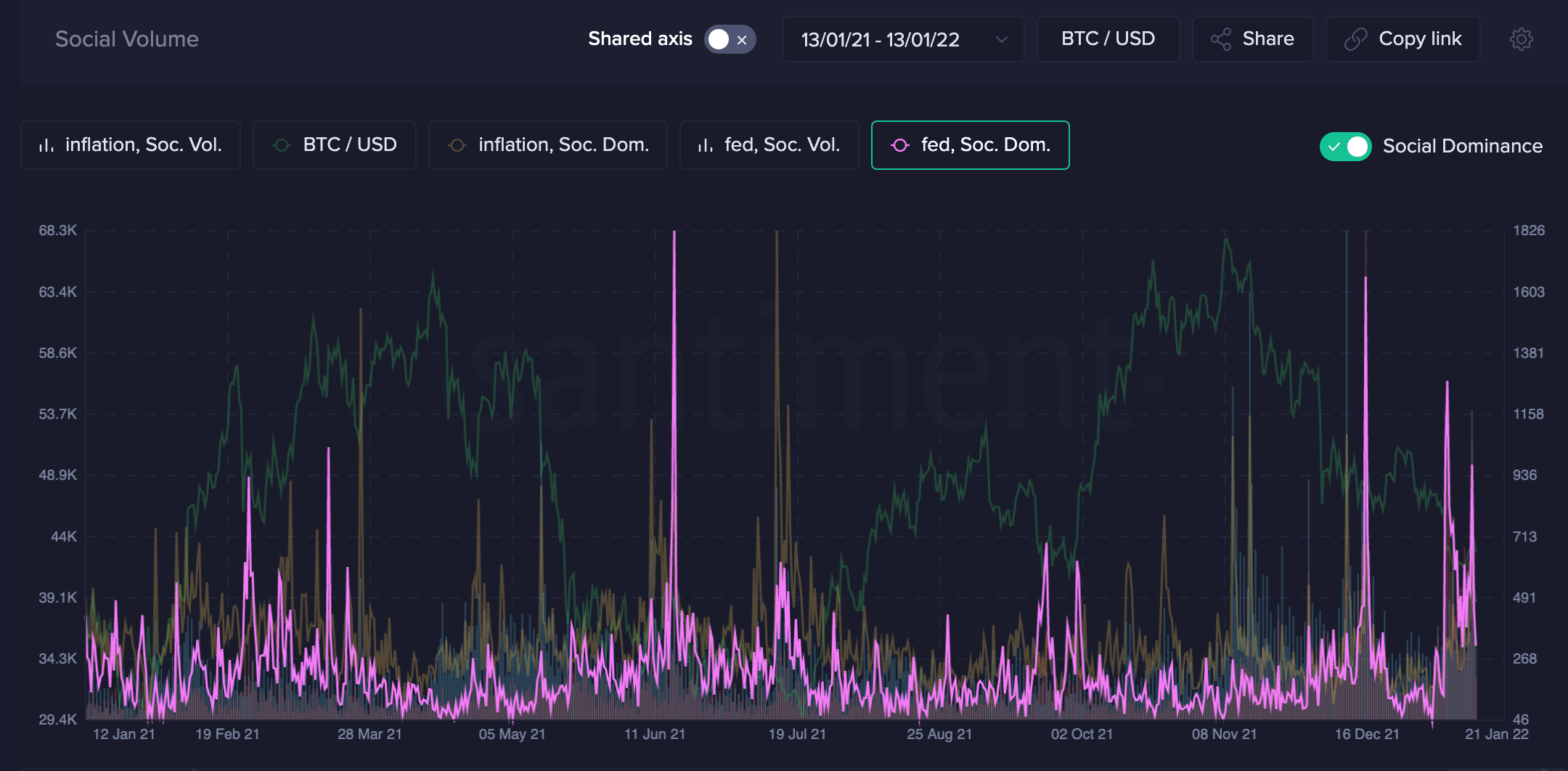Click the 936 right axis label
This screenshot has width=1568, height=771.
[x=1525, y=475]
